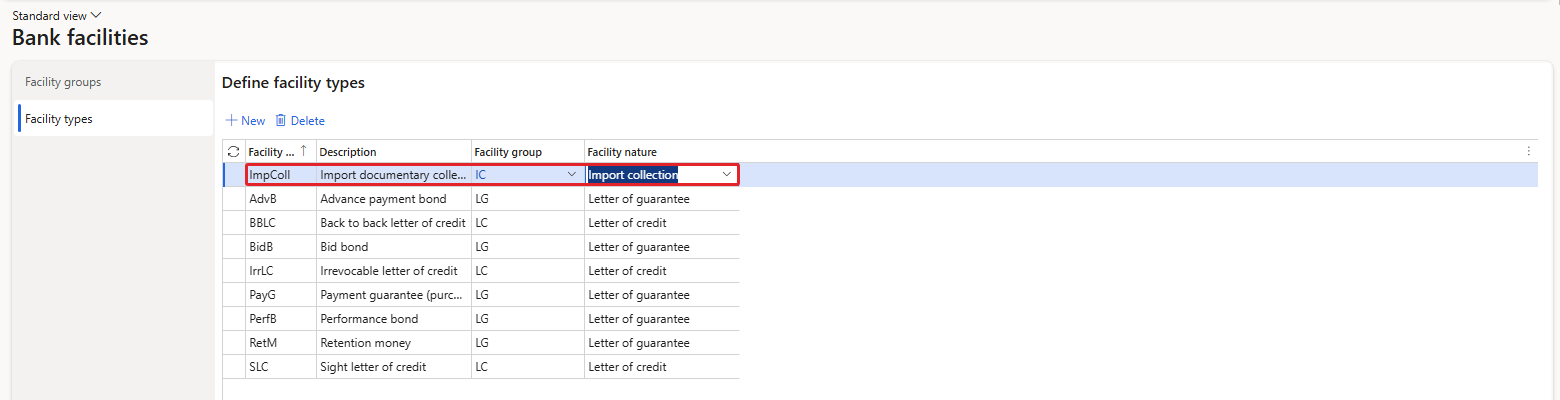
Task: Select the row checkbox for SLC
Action: click(233, 367)
